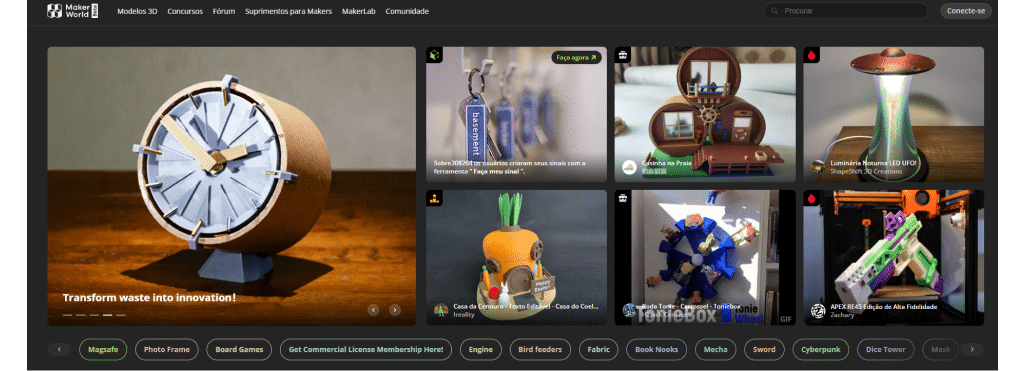Click green cube badge on keychain card
Image resolution: width=1024 pixels, height=371 pixels.
click(434, 55)
